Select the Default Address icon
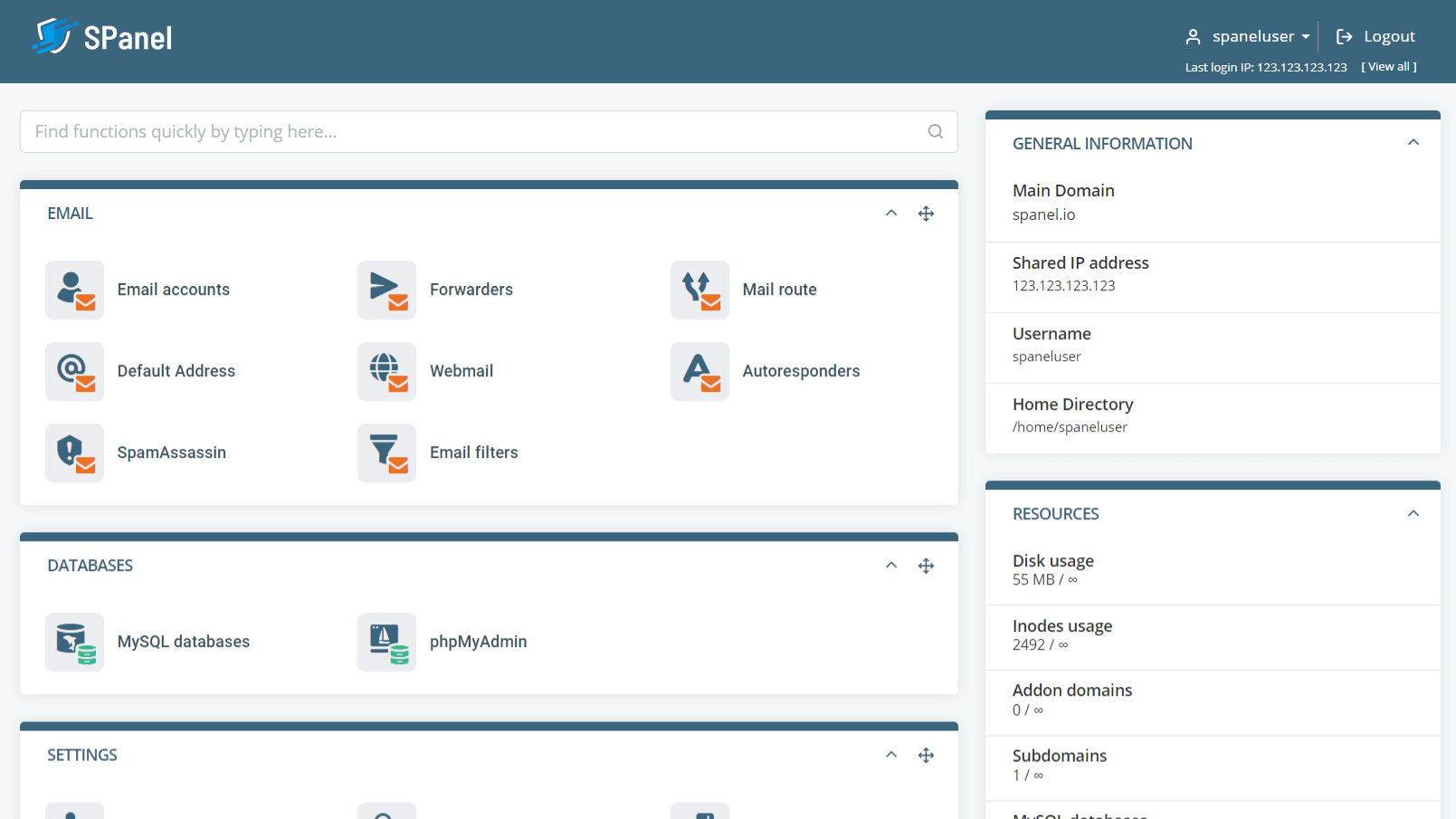Screen dimensions: 1456x819 point(74,371)
